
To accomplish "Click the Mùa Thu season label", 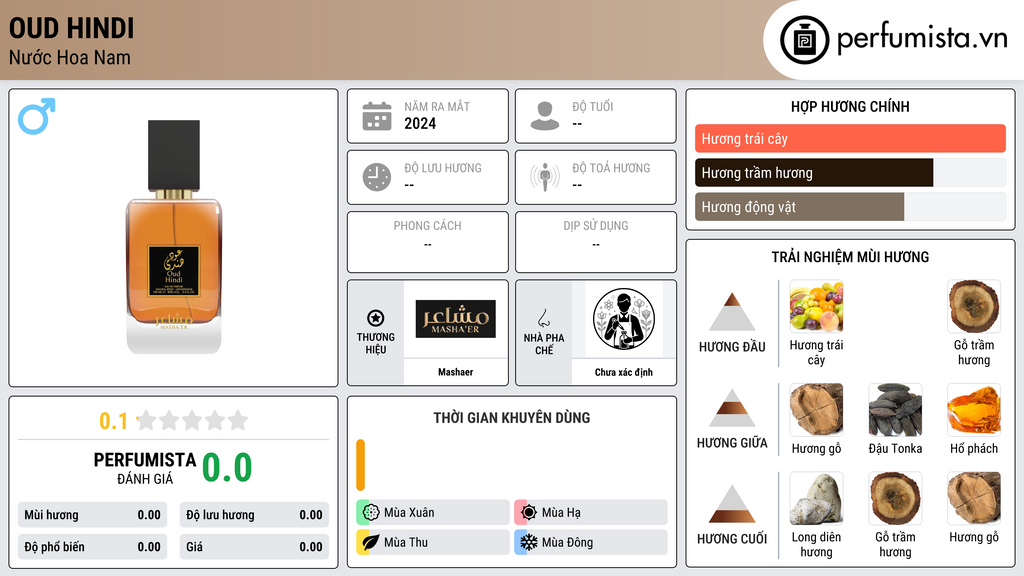I will [406, 542].
